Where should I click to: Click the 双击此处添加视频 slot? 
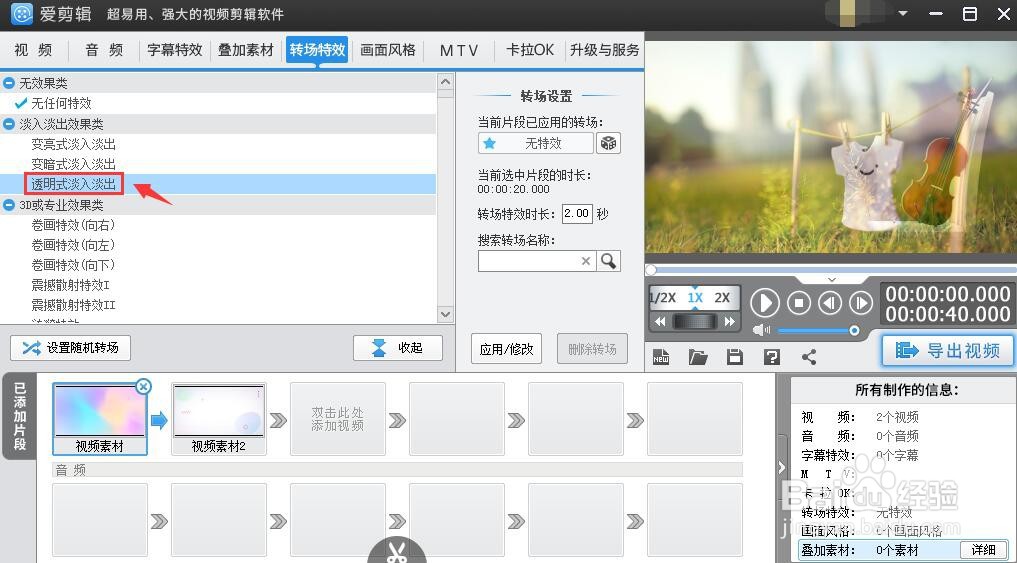click(x=337, y=418)
